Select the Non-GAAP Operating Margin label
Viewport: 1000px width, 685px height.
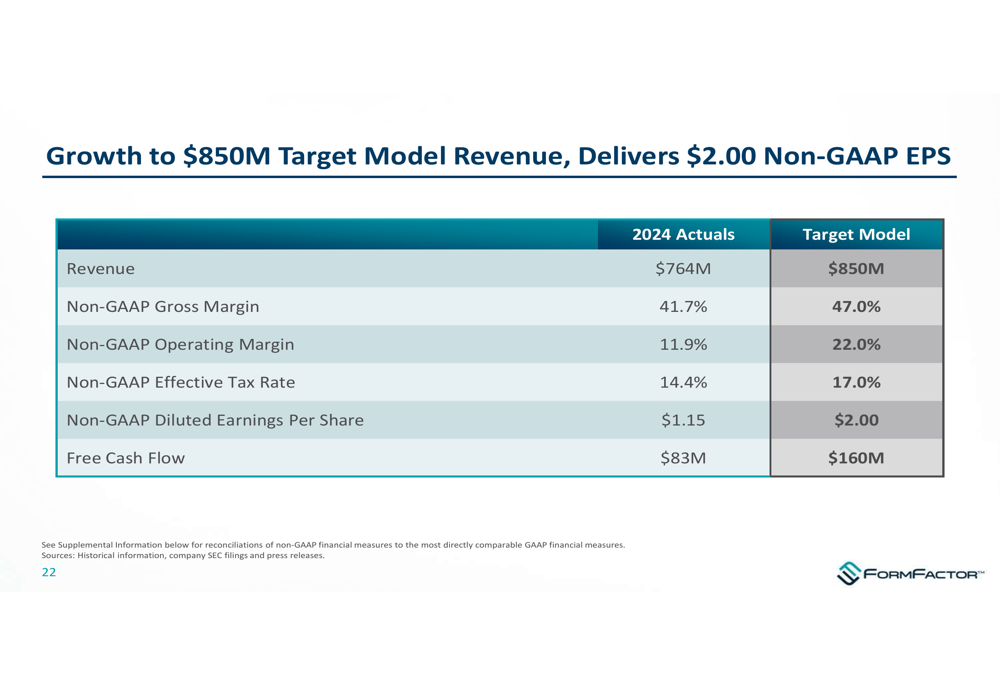click(180, 345)
